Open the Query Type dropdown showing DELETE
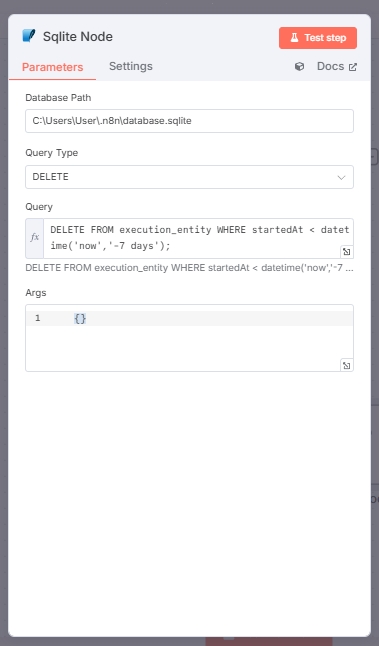This screenshot has width=379, height=646. coord(190,177)
